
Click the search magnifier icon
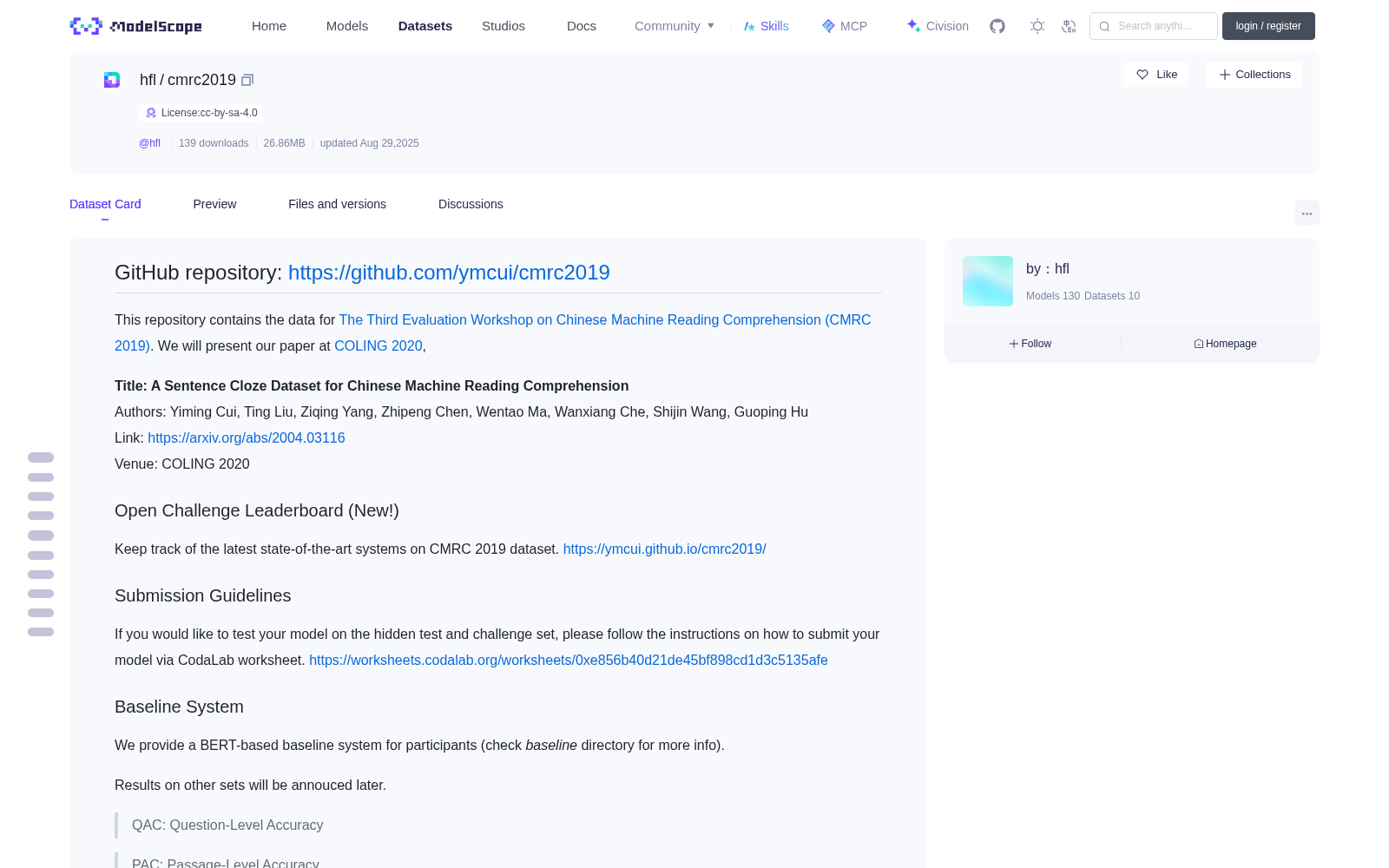point(1104,26)
